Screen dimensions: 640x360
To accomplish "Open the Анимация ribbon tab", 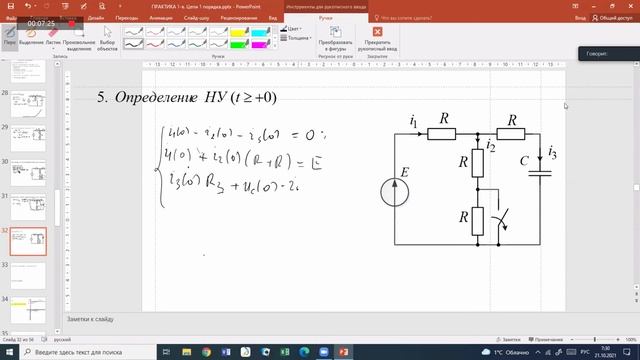I will [161, 18].
